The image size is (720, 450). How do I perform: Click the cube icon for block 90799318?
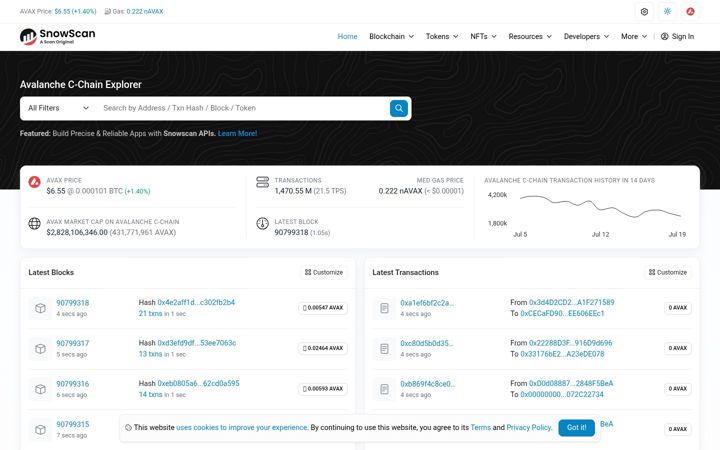tap(40, 308)
